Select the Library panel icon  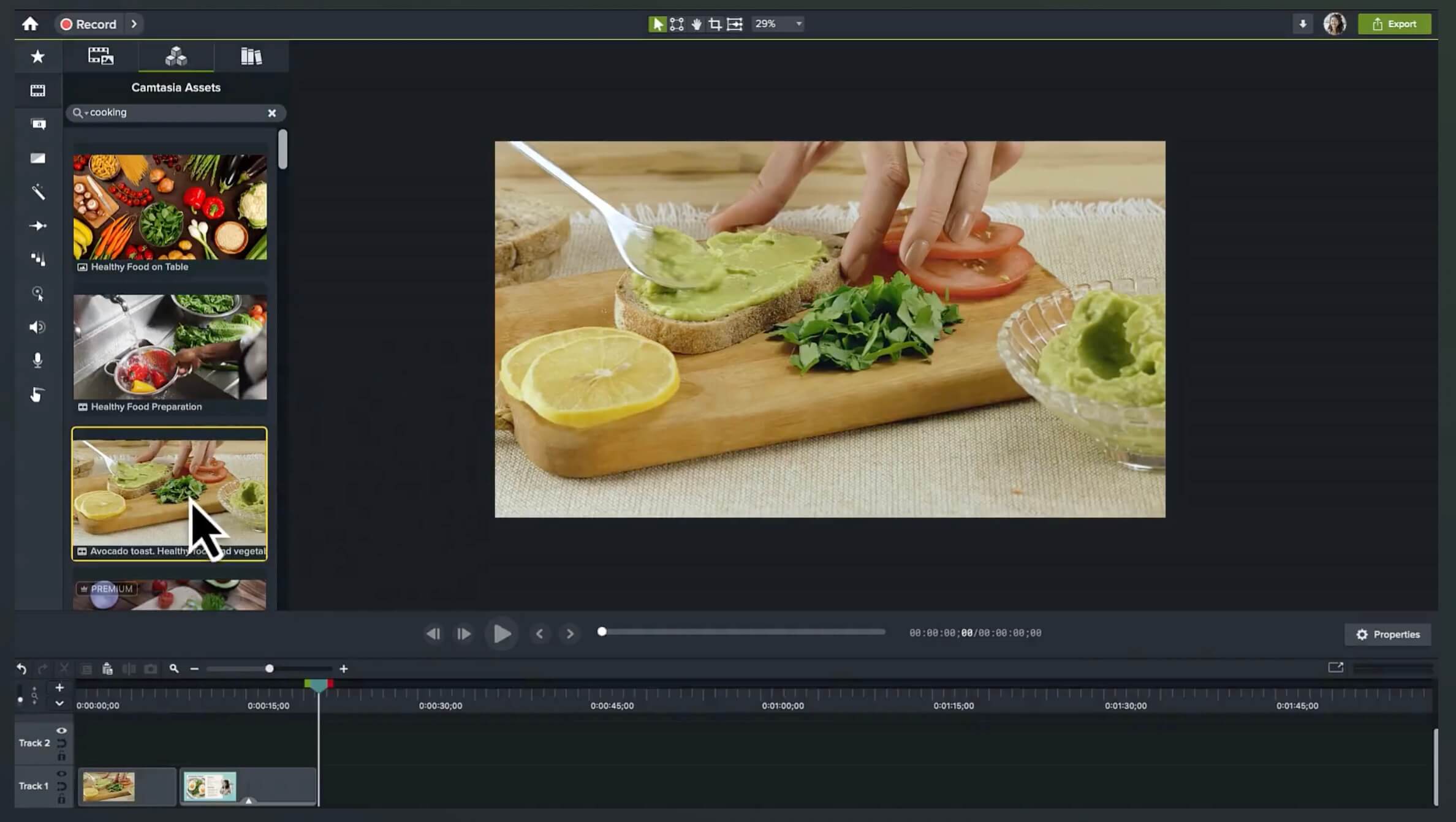[251, 56]
